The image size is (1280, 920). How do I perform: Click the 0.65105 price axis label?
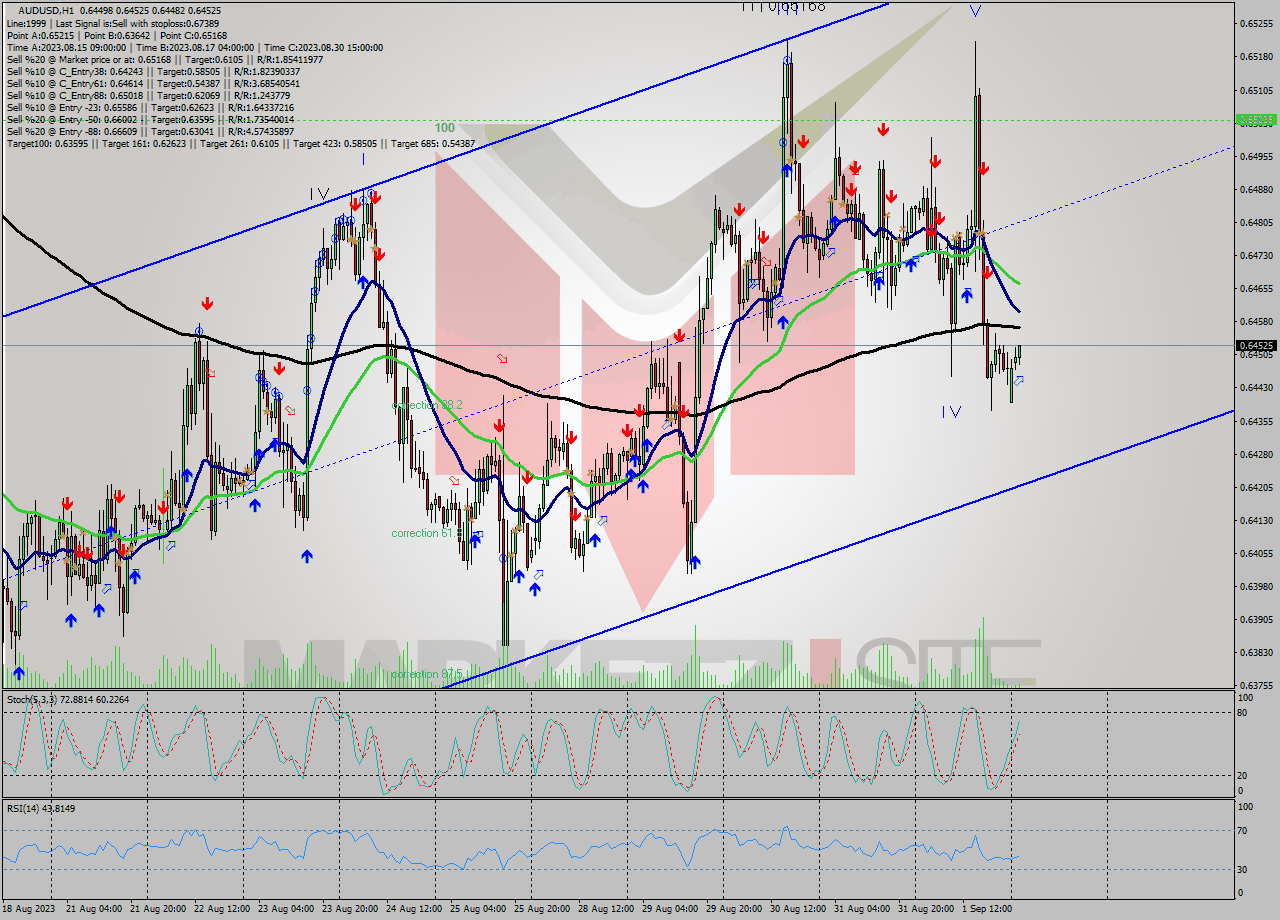tap(1256, 90)
